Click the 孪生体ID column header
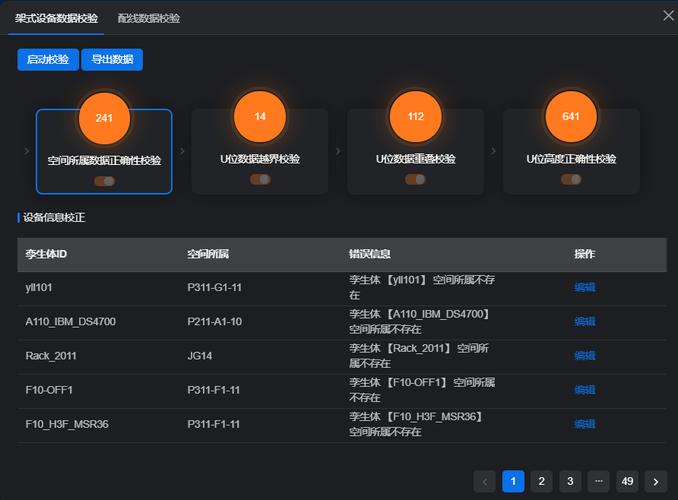 (x=46, y=254)
